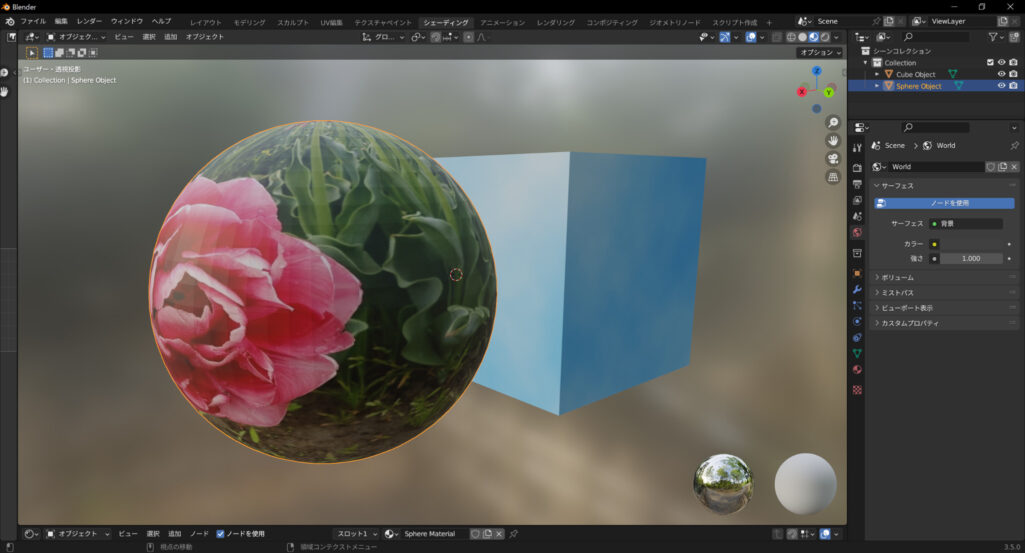Open the object mode dropdown in viewport header
This screenshot has width=1025, height=553.
tap(76, 37)
